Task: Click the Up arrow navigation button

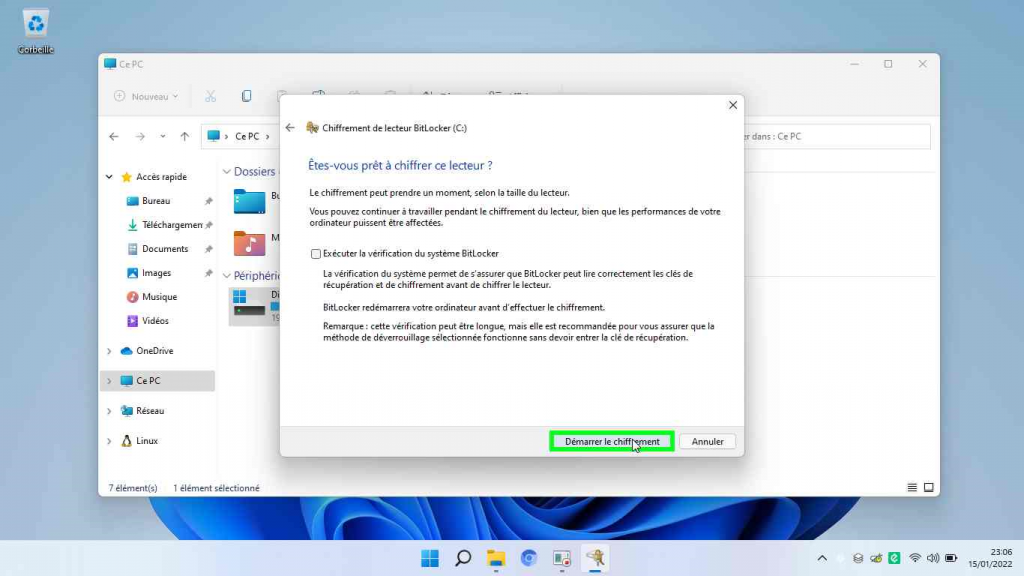Action: pos(185,136)
